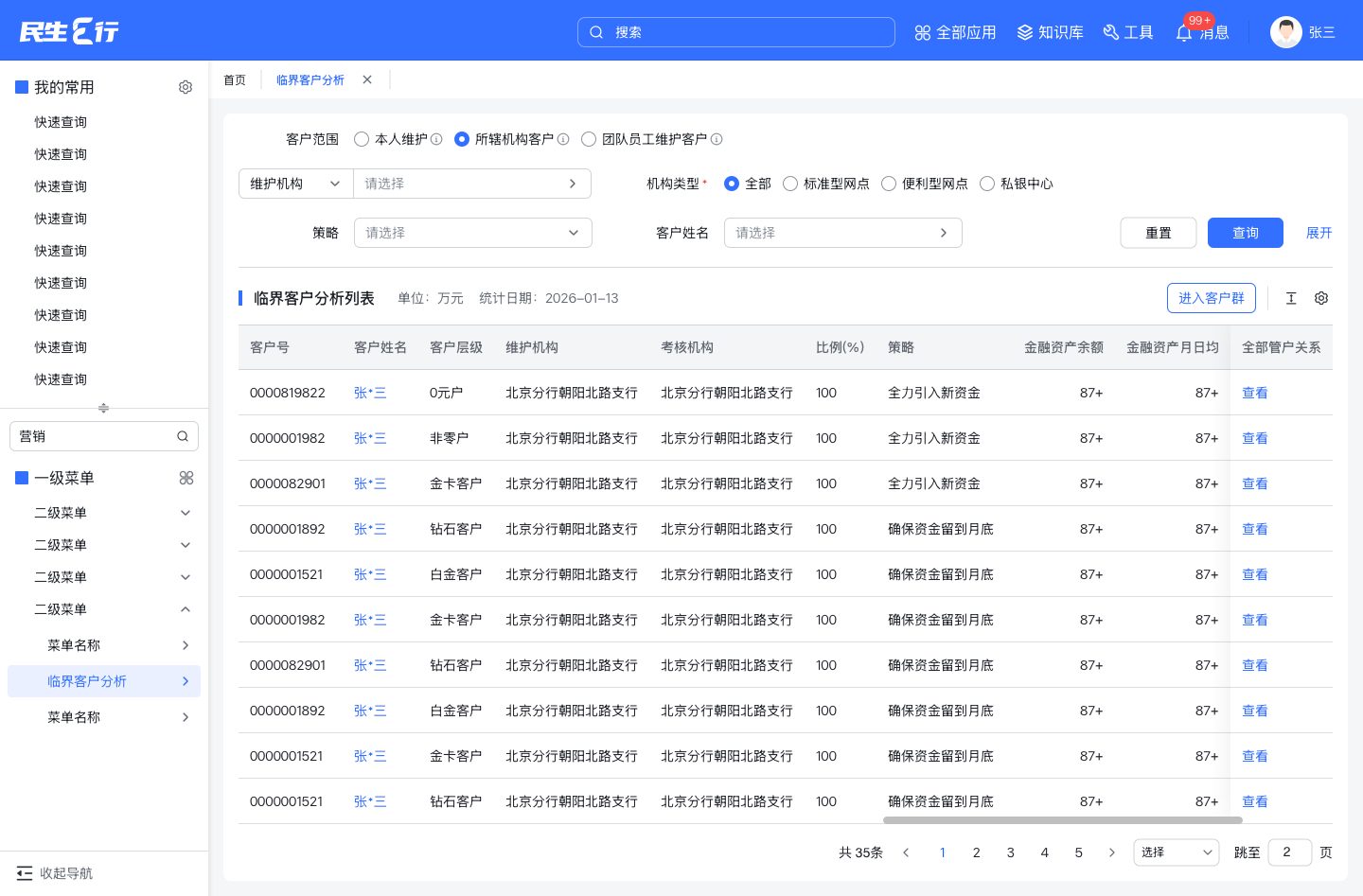
Task: Select 全部 for 机构类型
Action: (732, 184)
